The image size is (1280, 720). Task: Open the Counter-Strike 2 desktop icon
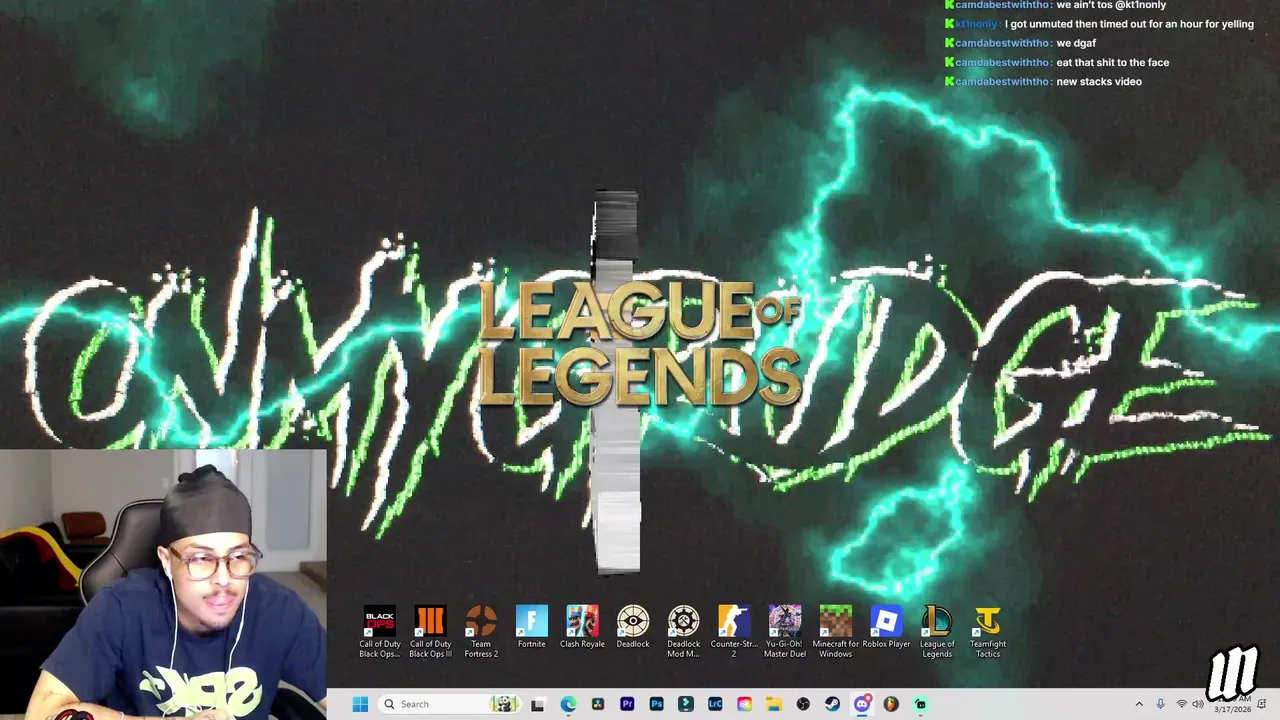734,631
